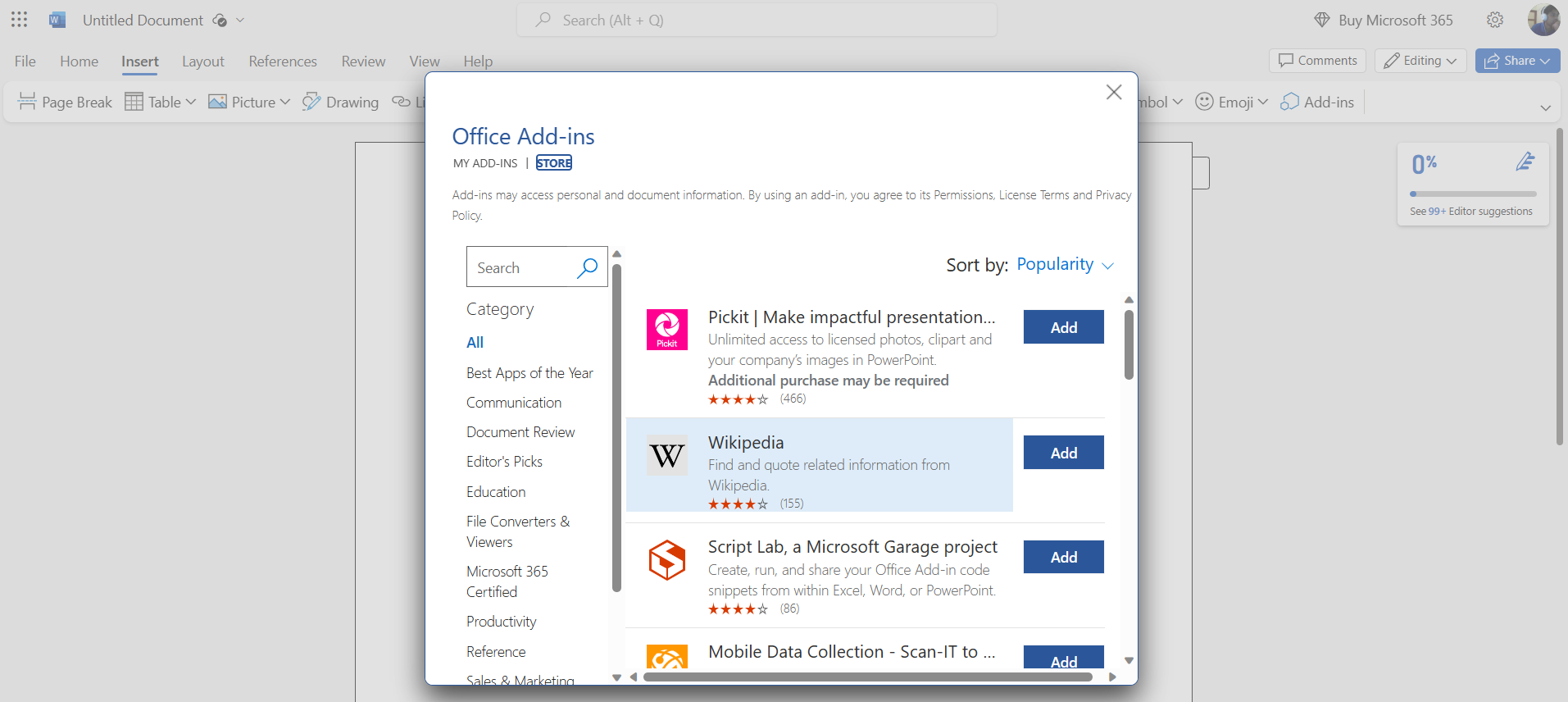Expand the Sort by Popularity dropdown
The height and width of the screenshot is (702, 1568).
coord(1065,265)
